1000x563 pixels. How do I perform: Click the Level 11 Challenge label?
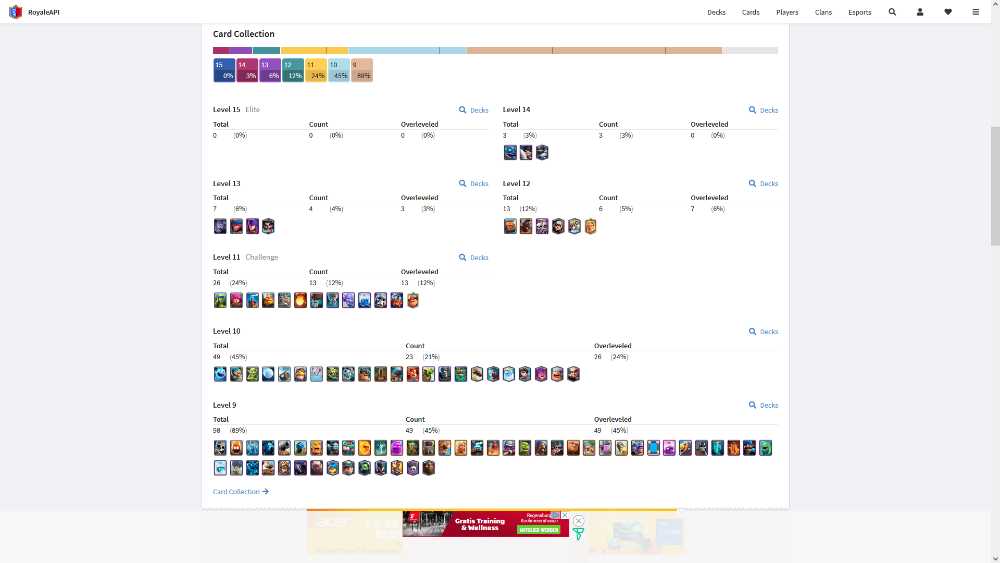coord(246,258)
